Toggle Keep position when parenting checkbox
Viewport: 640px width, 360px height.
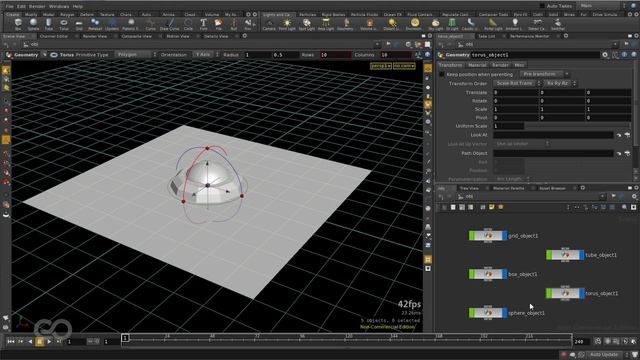click(x=442, y=74)
